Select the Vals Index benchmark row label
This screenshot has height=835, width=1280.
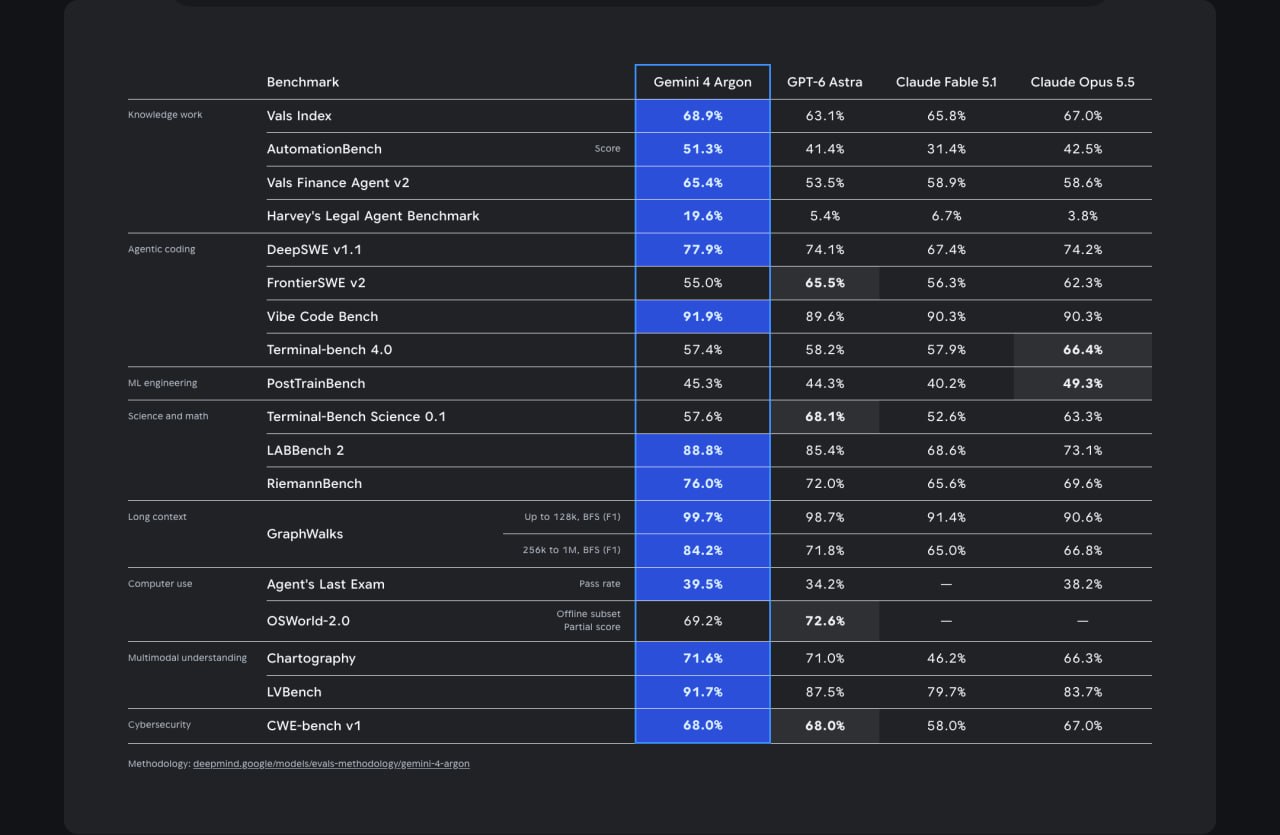[299, 116]
